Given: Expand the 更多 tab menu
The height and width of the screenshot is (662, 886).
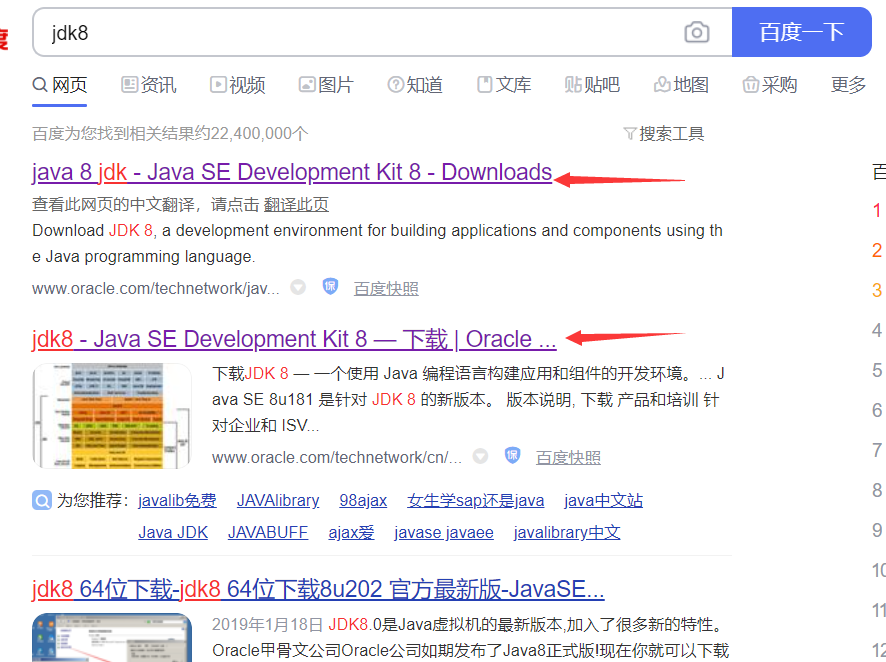Looking at the screenshot, I should 848,85.
